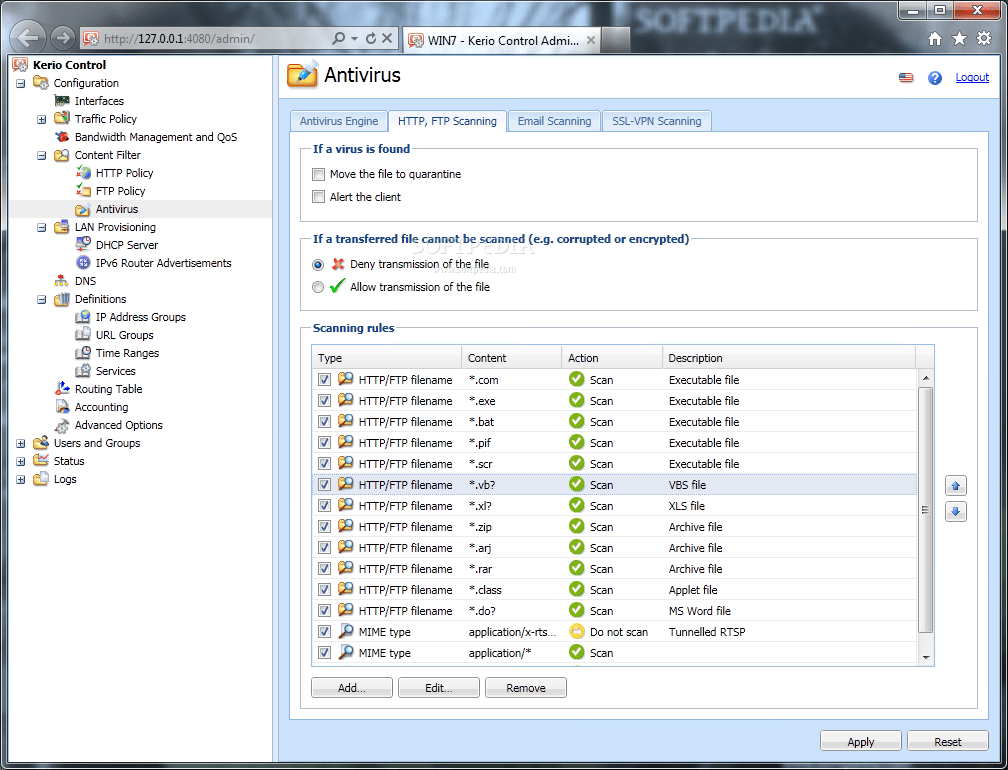Uncheck the *.zip scanning rule
1008x770 pixels.
click(x=325, y=526)
